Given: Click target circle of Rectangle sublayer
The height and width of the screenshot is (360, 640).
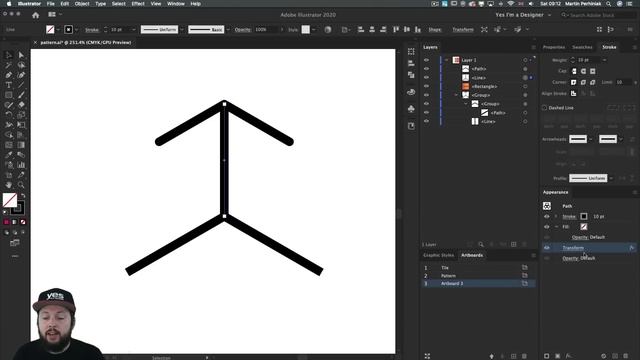Looking at the screenshot, I should [525, 86].
